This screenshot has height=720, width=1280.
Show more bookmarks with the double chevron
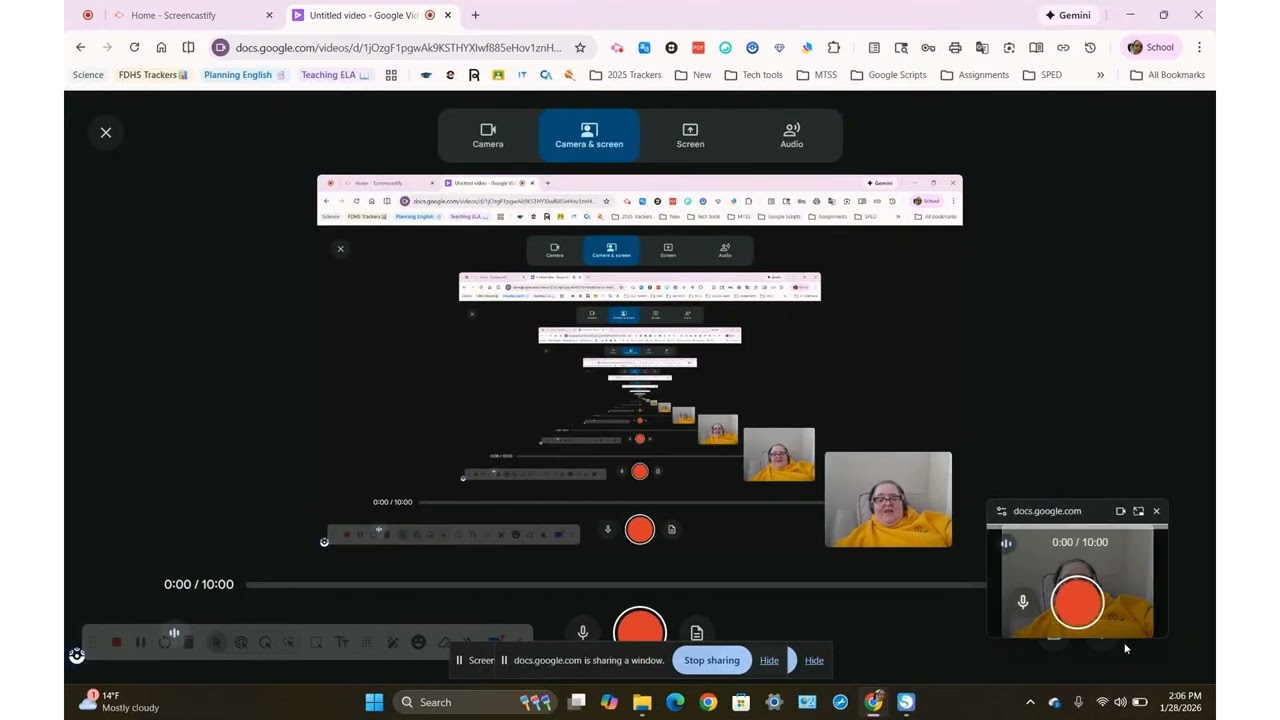1100,75
